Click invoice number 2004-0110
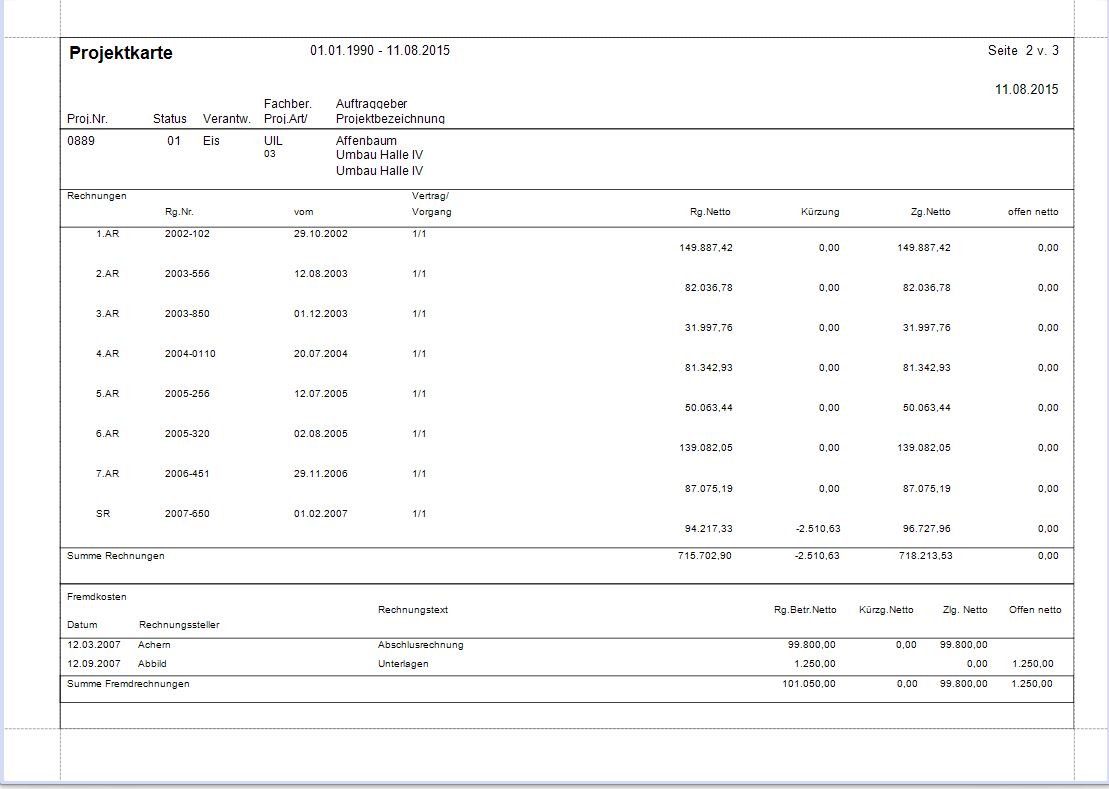 pos(190,354)
